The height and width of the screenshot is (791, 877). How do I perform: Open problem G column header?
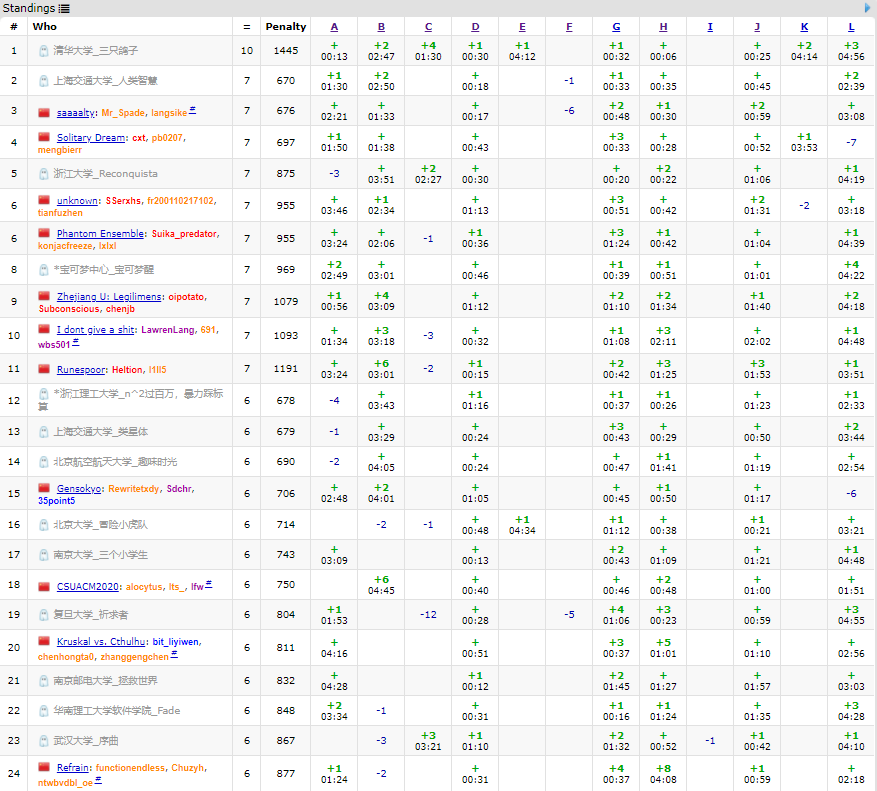click(x=616, y=27)
